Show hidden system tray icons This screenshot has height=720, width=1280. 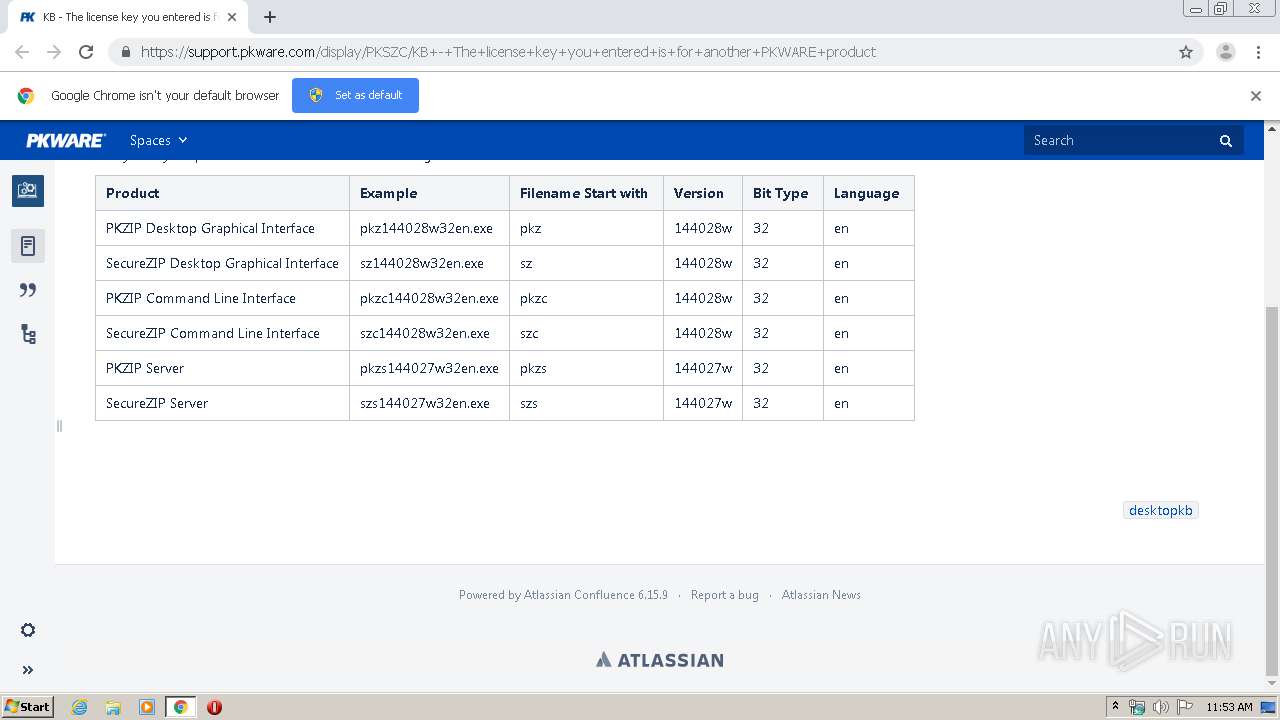[x=1115, y=707]
